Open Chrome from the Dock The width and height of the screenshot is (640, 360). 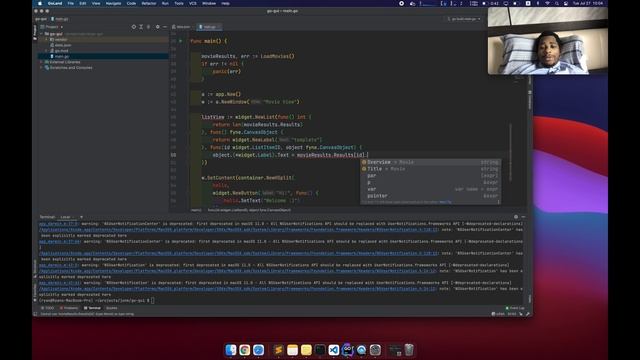(244, 350)
